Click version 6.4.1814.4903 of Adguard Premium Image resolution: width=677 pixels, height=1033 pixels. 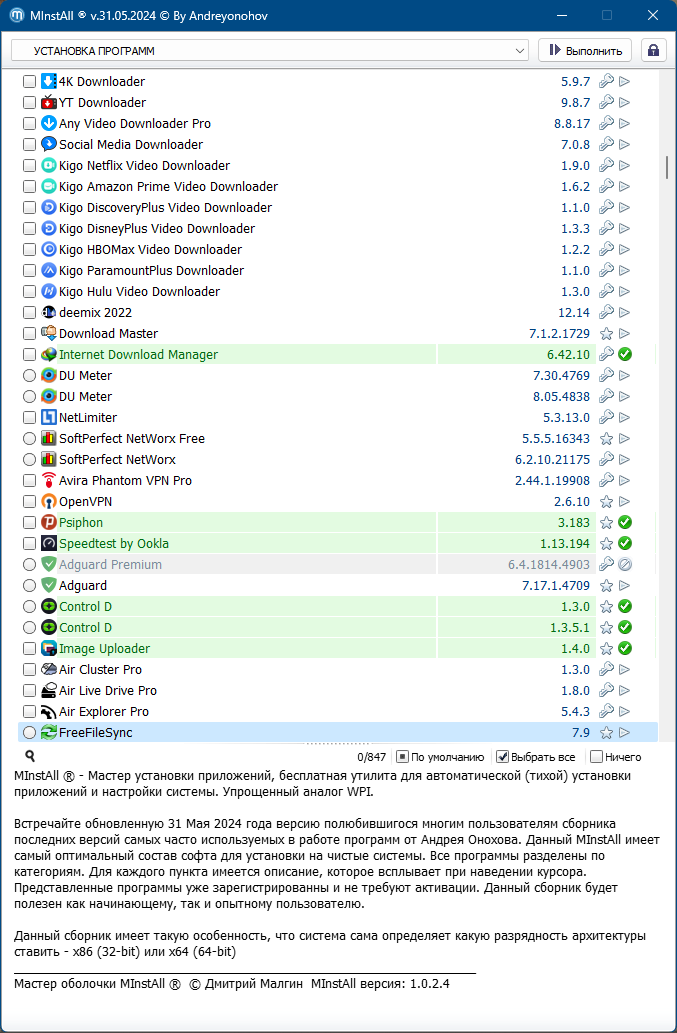549,565
